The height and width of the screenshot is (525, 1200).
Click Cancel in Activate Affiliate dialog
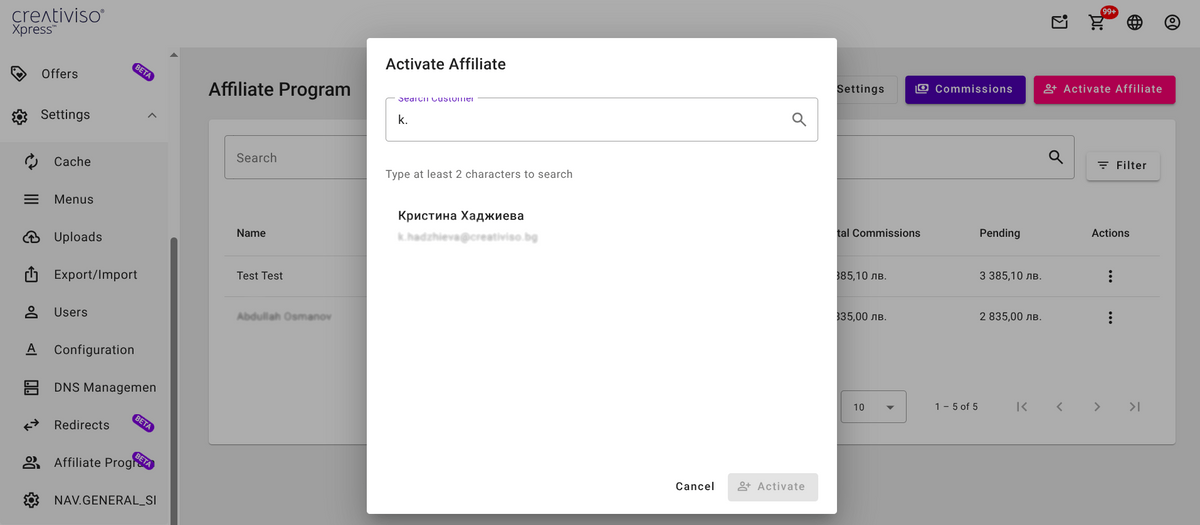(x=694, y=487)
